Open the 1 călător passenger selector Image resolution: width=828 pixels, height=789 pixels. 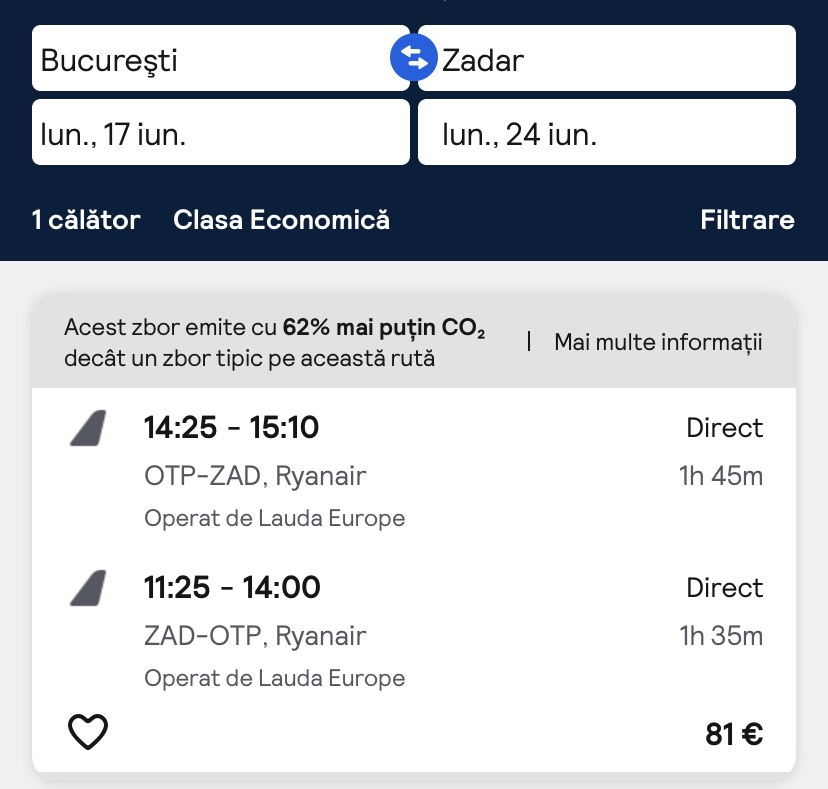click(x=86, y=220)
